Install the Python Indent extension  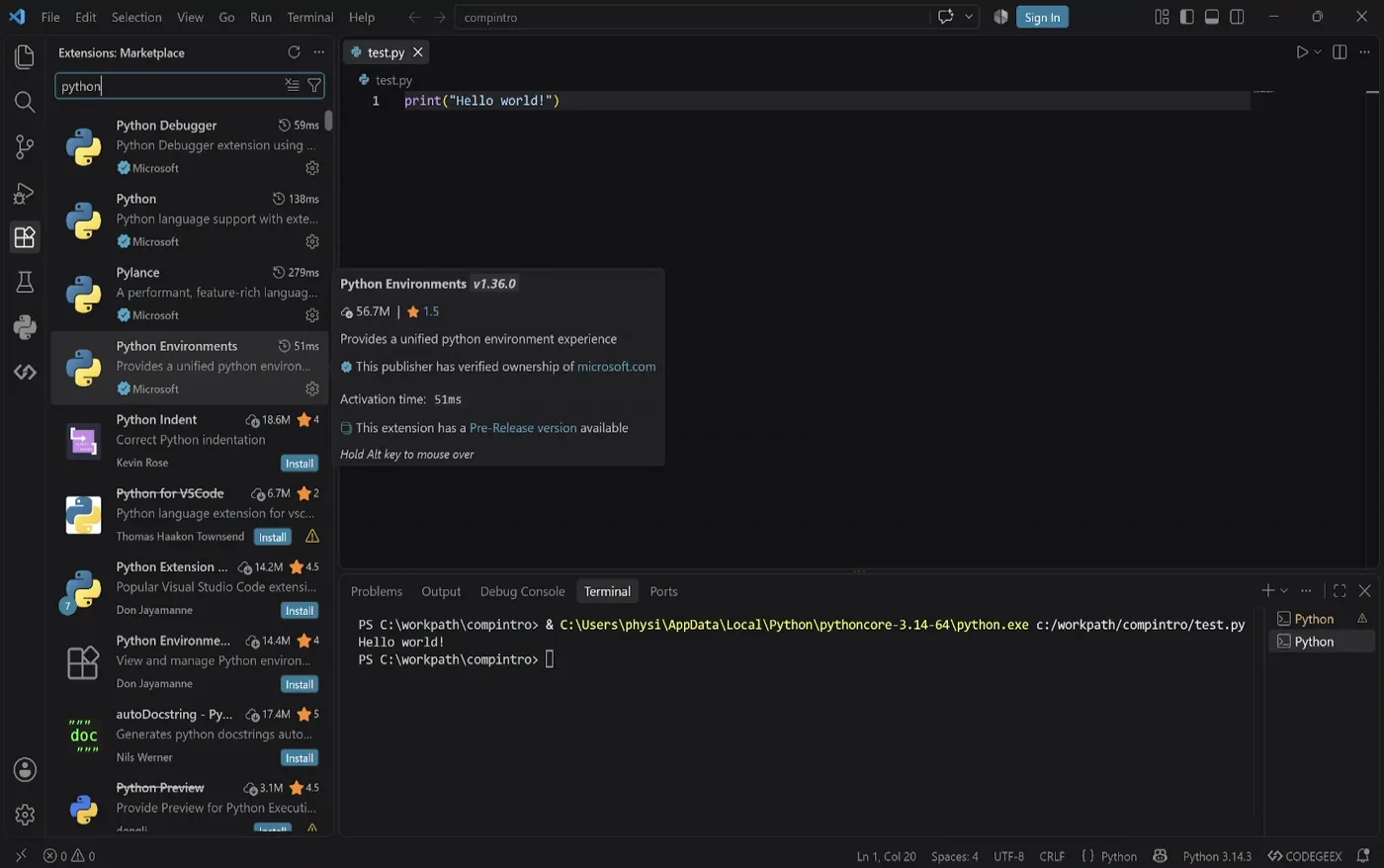300,463
